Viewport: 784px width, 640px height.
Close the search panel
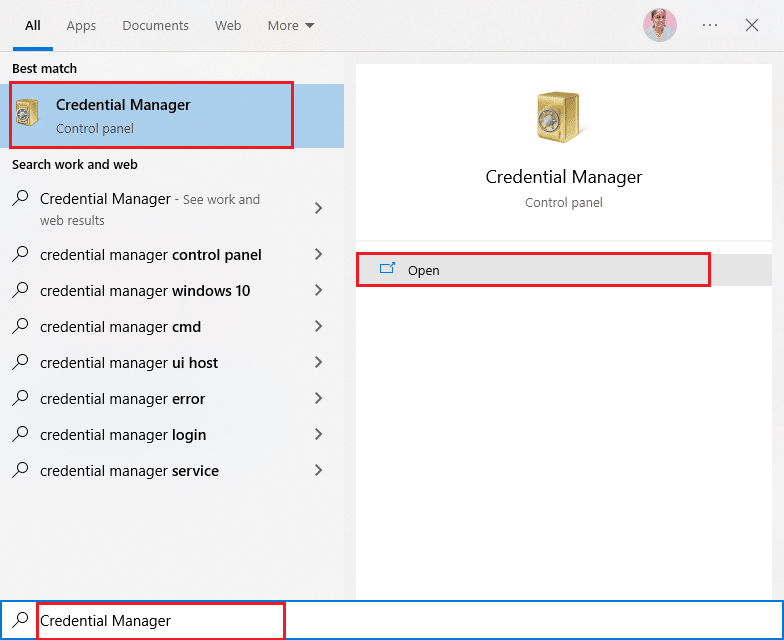click(x=752, y=25)
